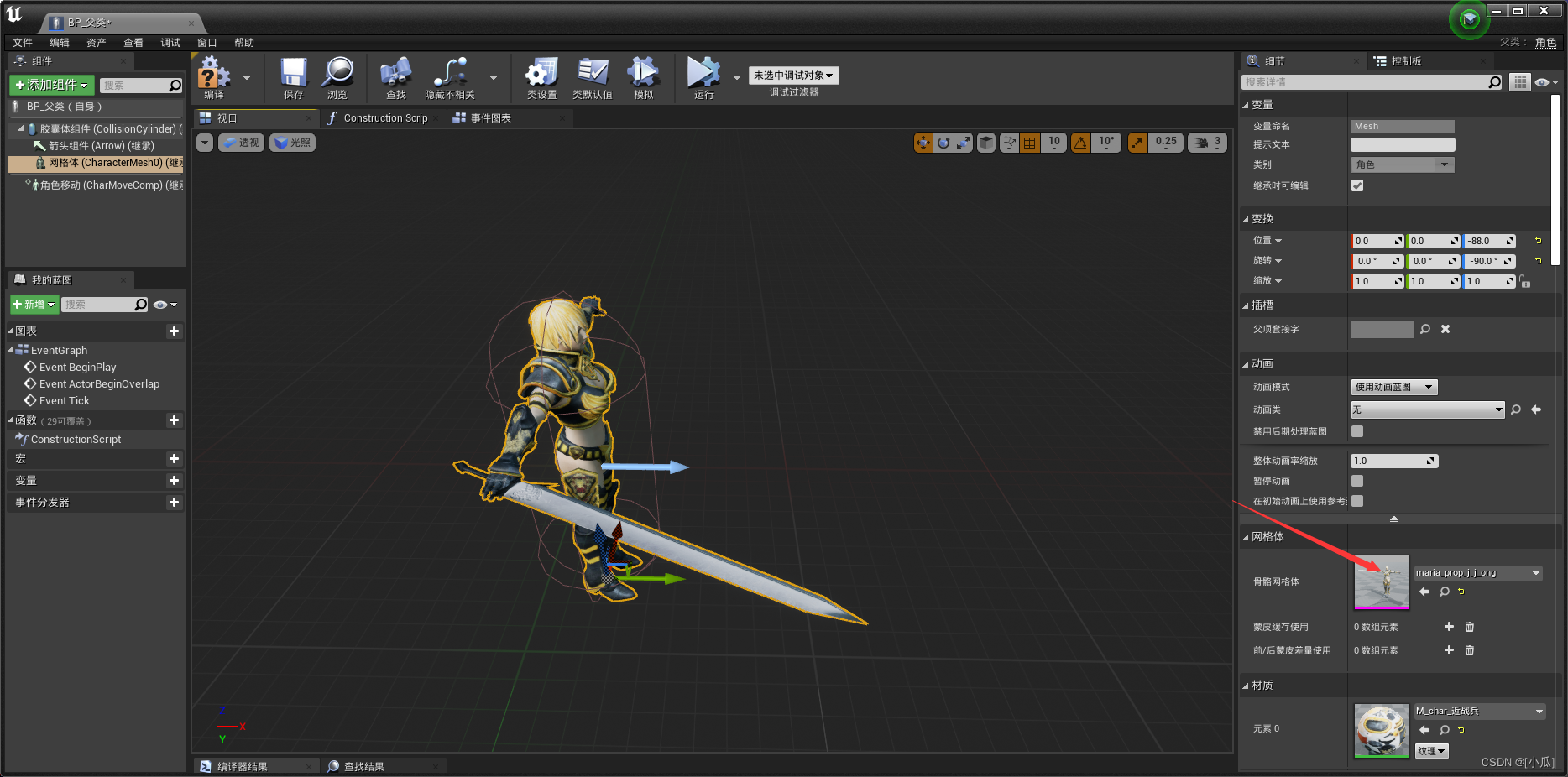1568x777 pixels.
Task: Add new variable with 变量 plus button
Action: point(174,481)
